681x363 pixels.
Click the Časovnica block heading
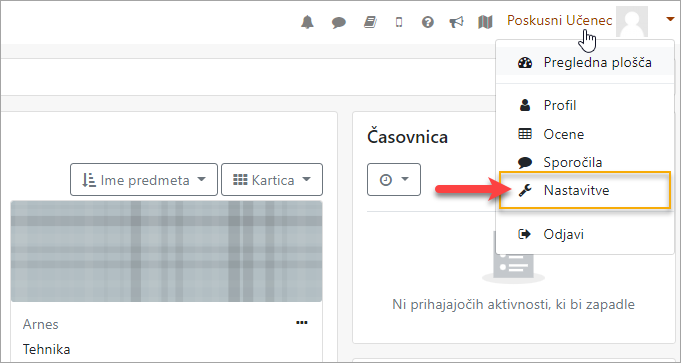tap(407, 137)
